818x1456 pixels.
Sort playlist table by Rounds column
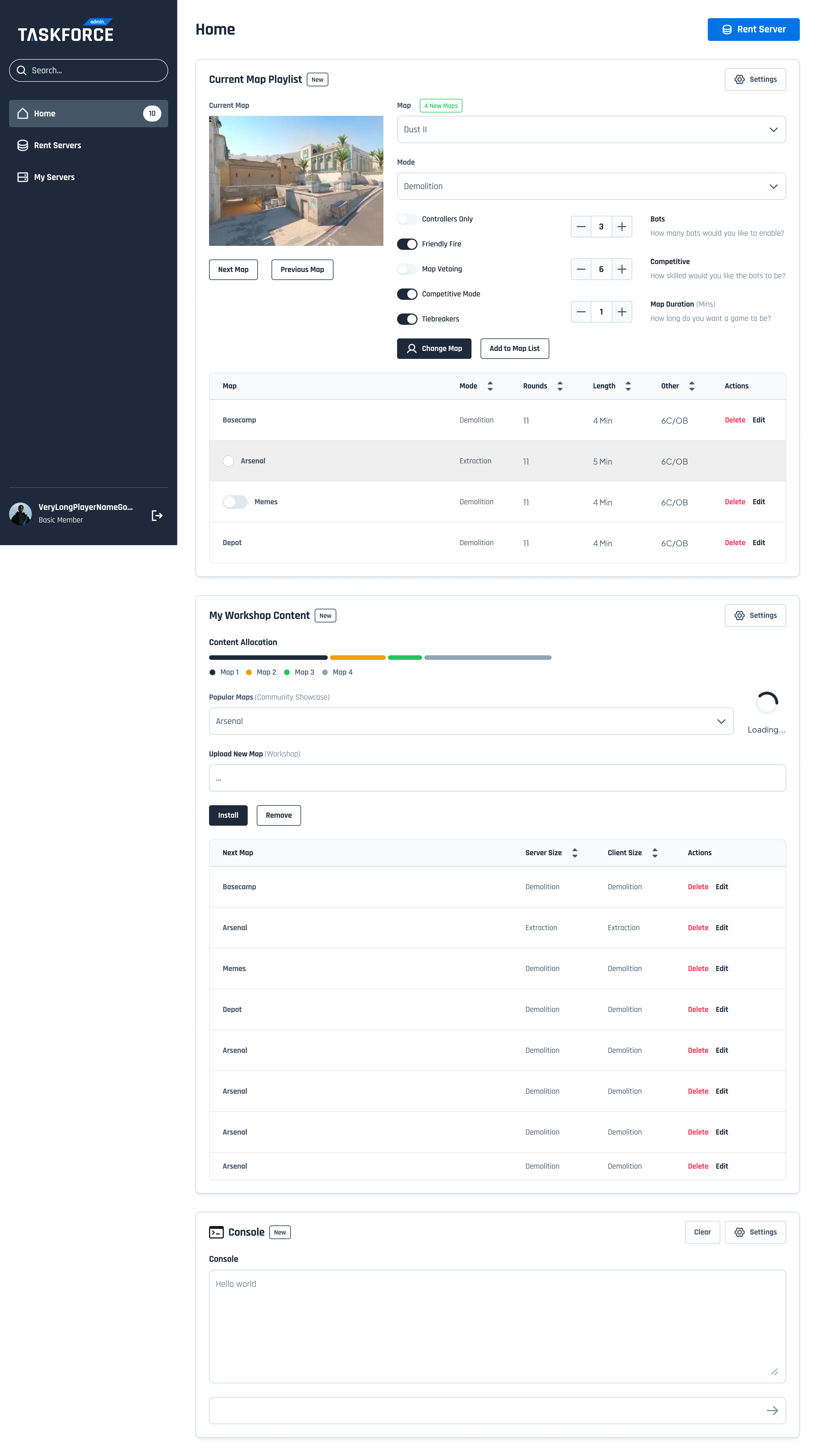560,386
